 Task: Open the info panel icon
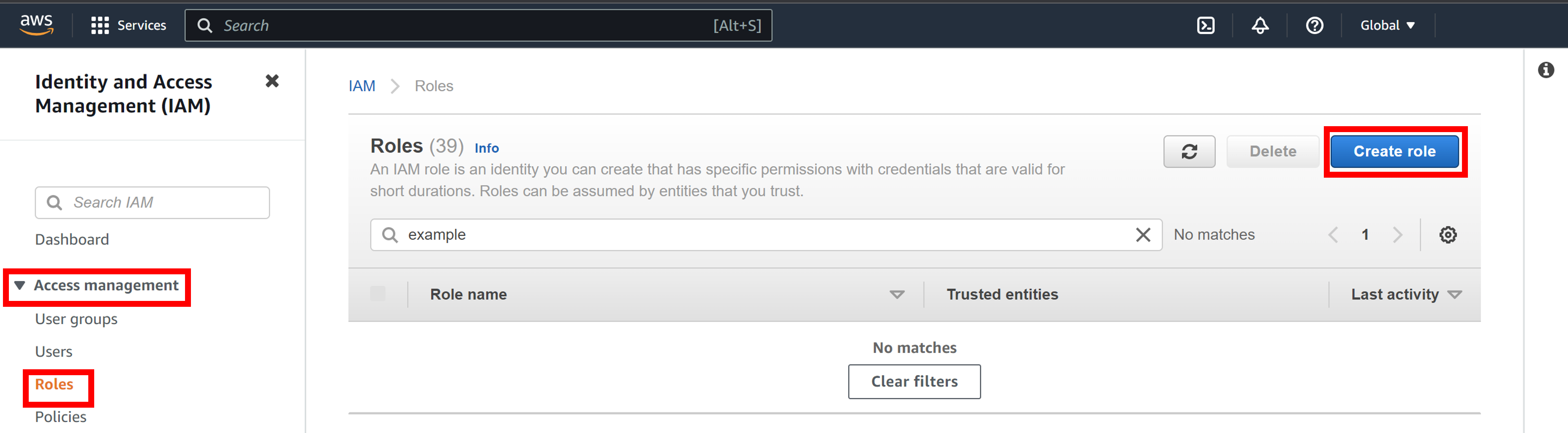(1546, 70)
